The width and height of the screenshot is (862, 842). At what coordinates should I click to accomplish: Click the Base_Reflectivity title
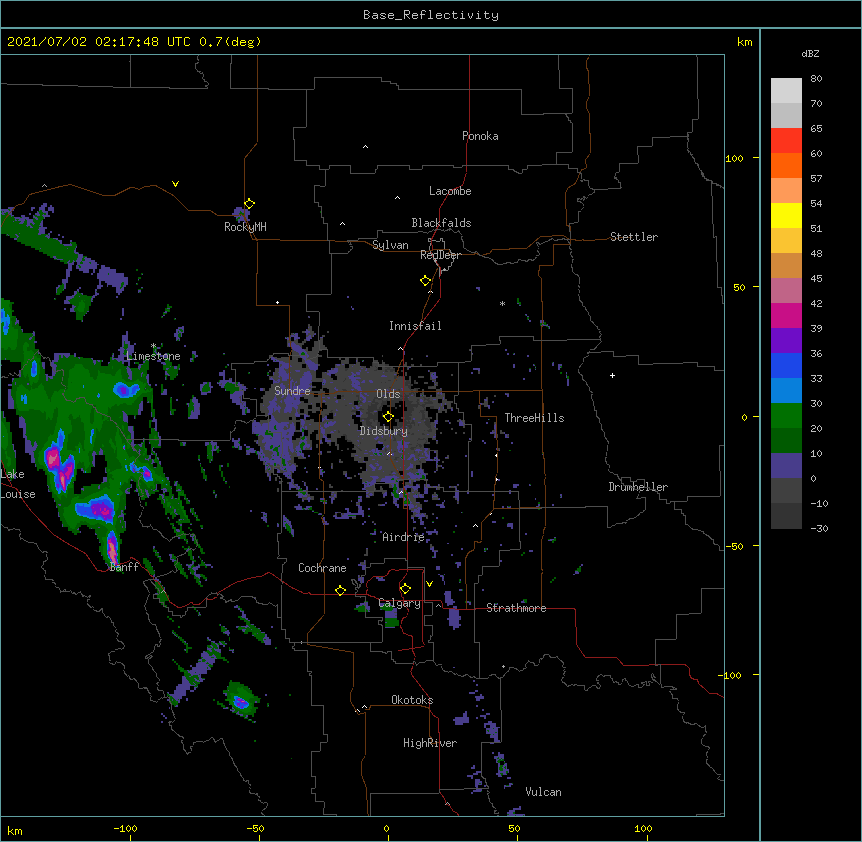tap(431, 15)
